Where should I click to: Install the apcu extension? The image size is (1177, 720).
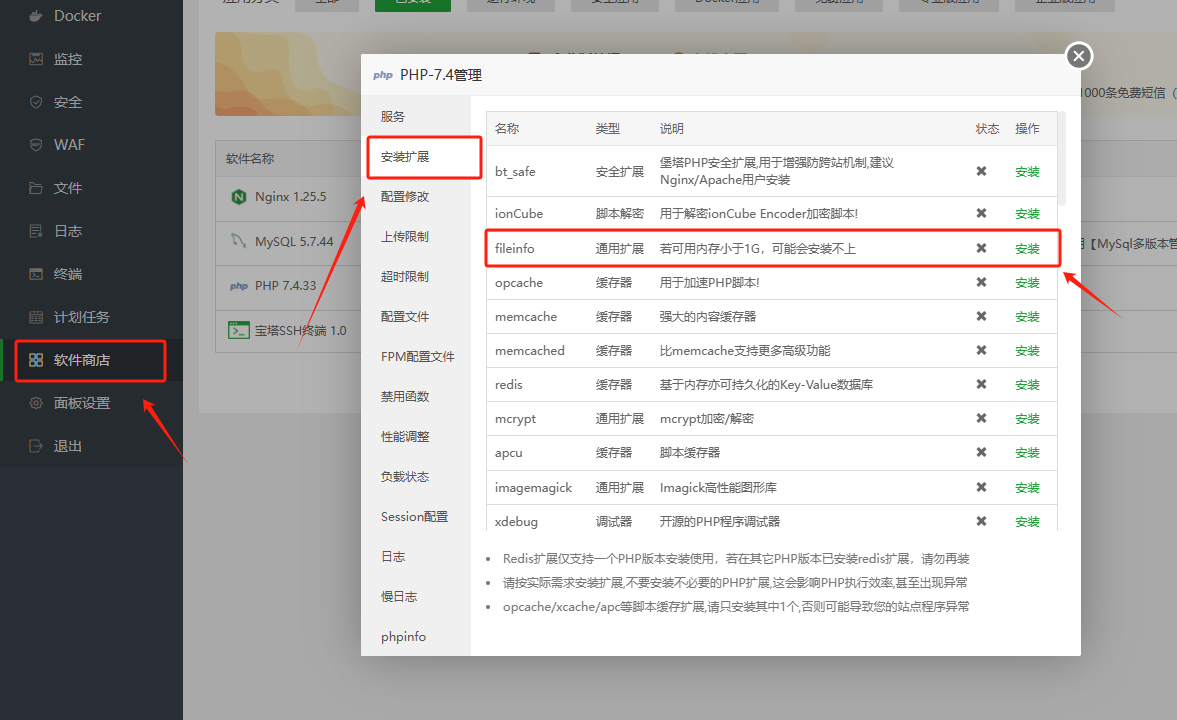tap(1027, 453)
